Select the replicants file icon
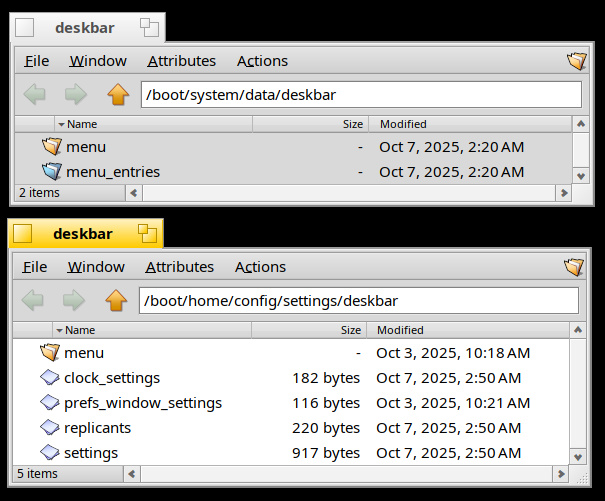 pyautogui.click(x=50, y=427)
